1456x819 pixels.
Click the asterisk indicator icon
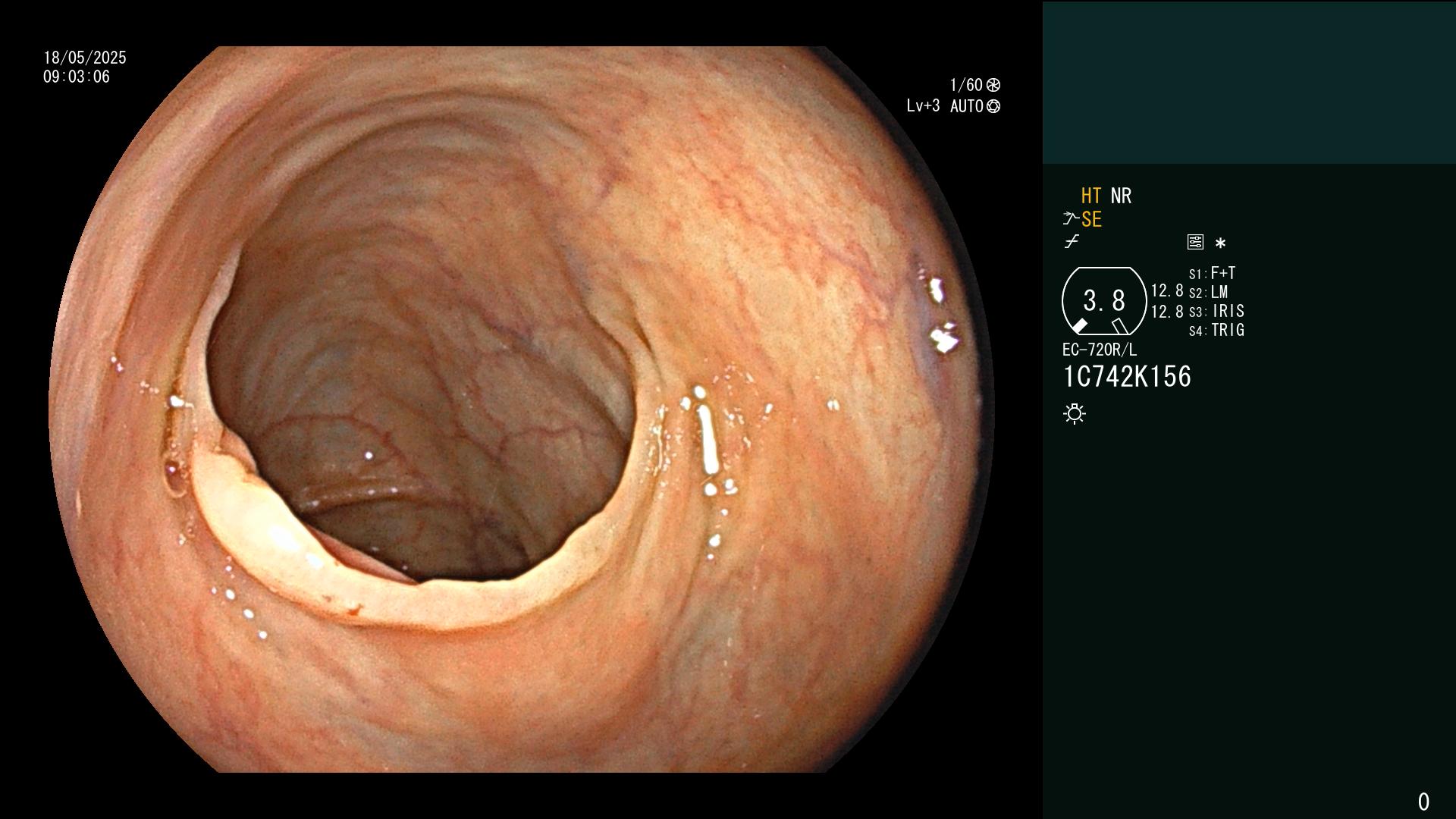[1220, 243]
